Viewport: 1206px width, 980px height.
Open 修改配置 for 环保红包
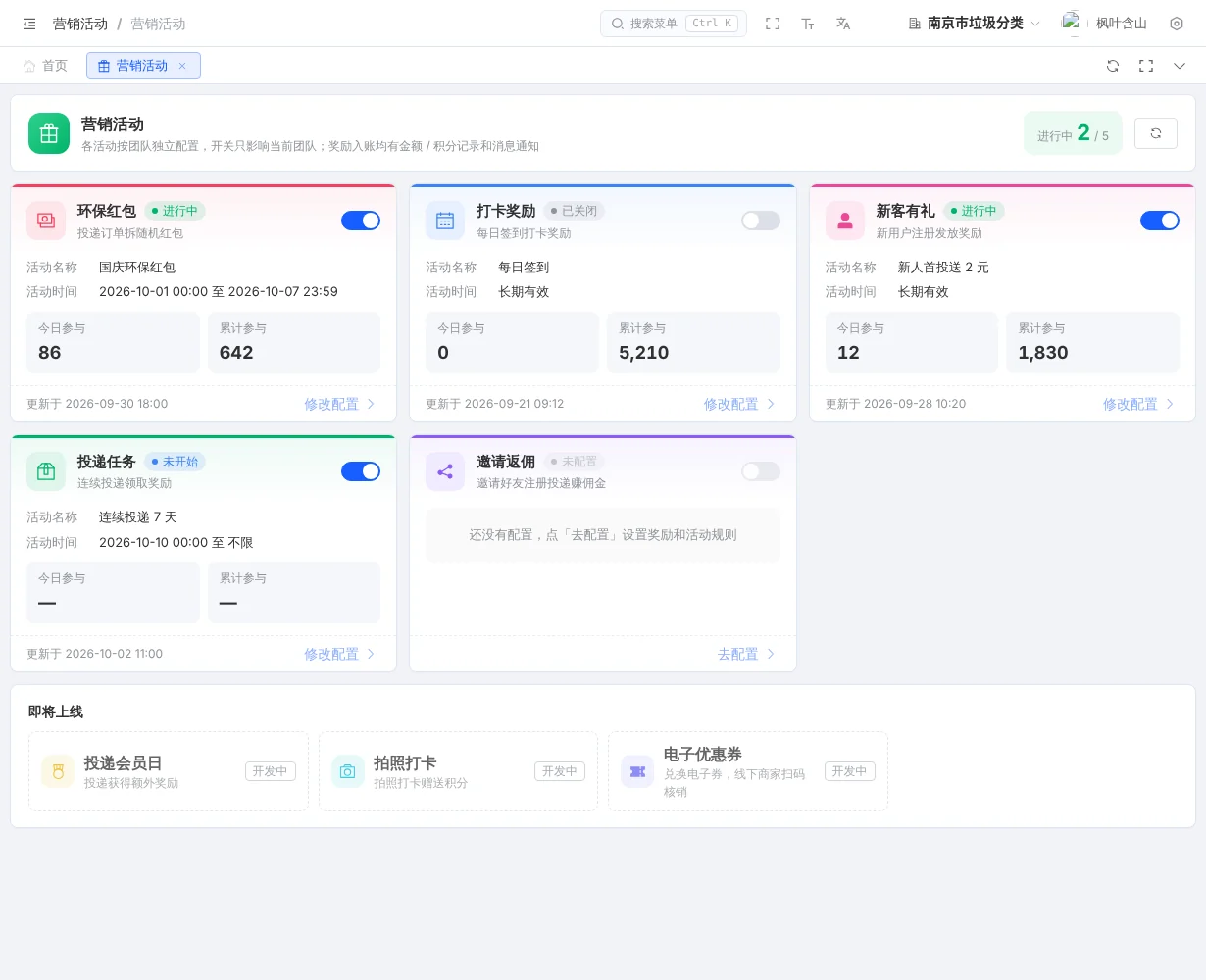click(x=339, y=404)
